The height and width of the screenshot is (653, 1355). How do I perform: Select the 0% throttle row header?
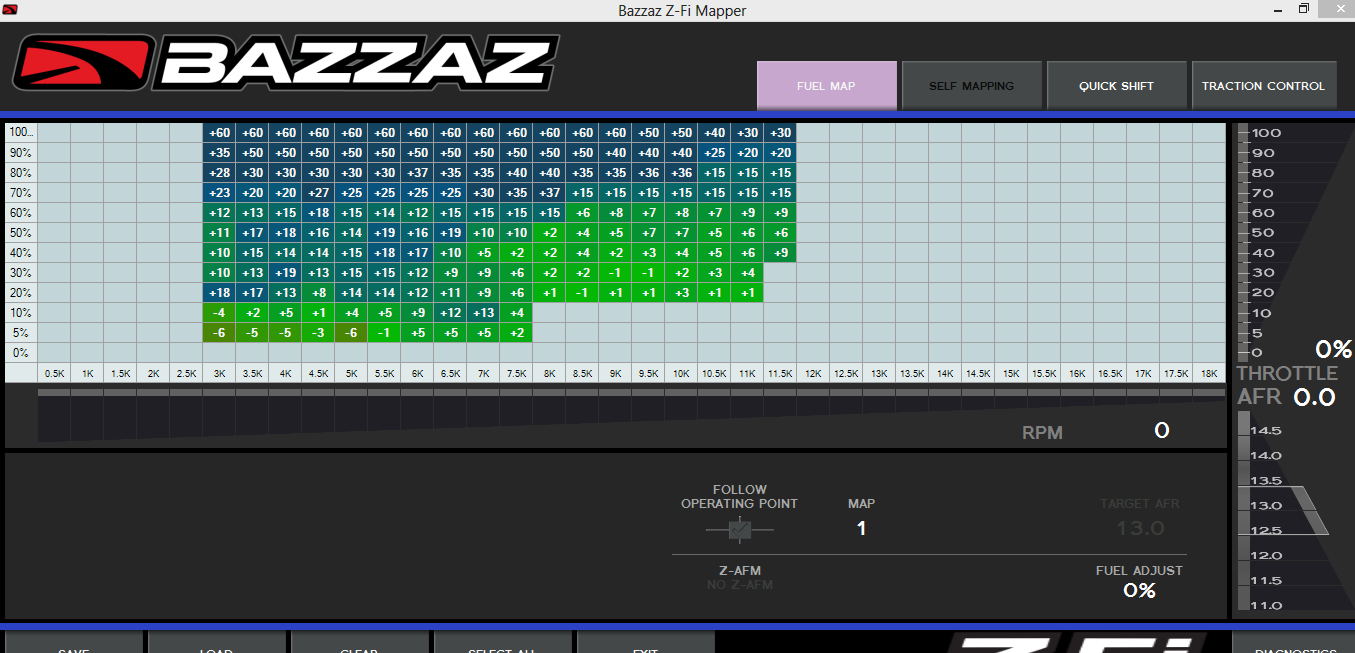click(x=21, y=353)
